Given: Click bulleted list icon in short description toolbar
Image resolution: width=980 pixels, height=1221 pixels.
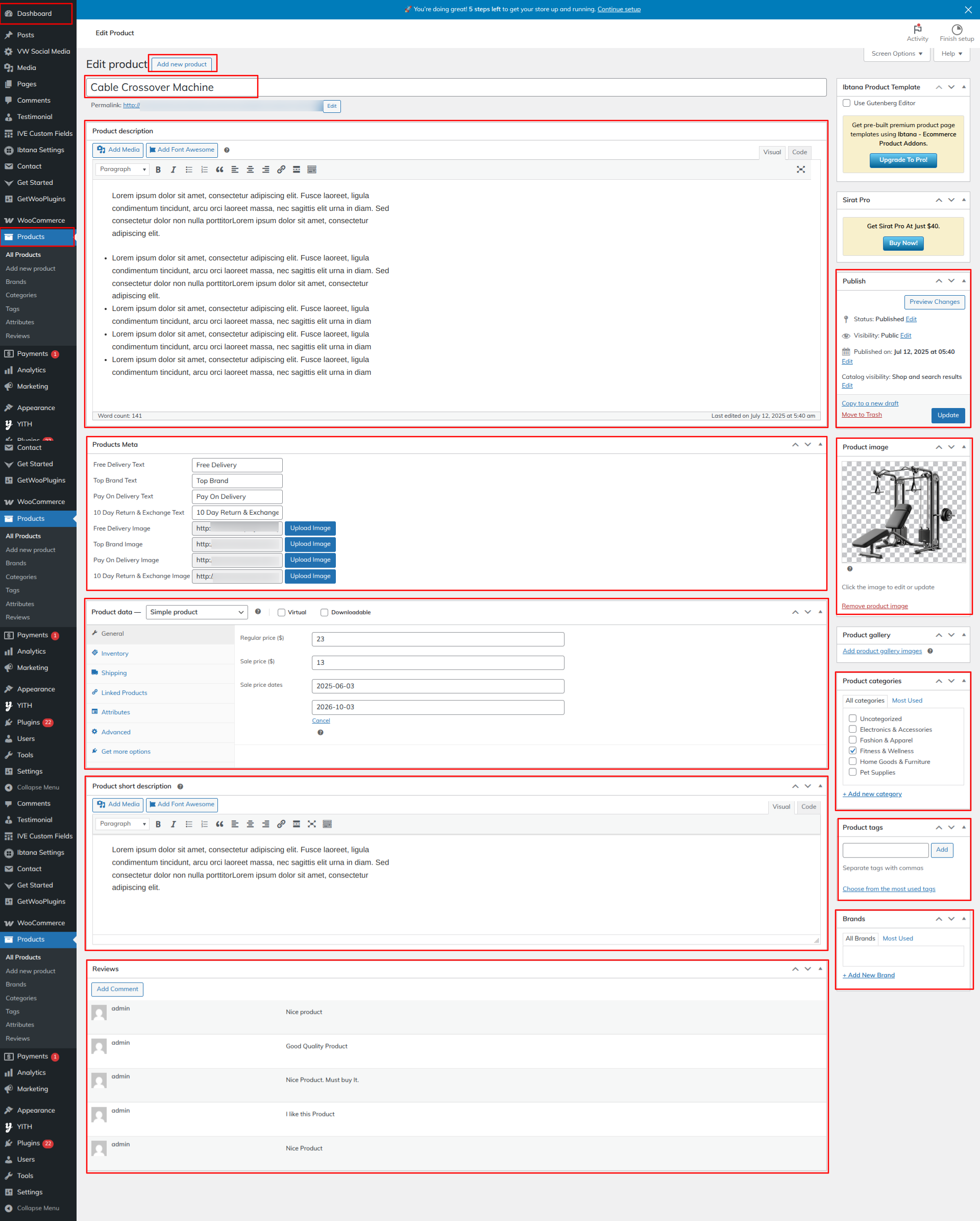Looking at the screenshot, I should [189, 824].
